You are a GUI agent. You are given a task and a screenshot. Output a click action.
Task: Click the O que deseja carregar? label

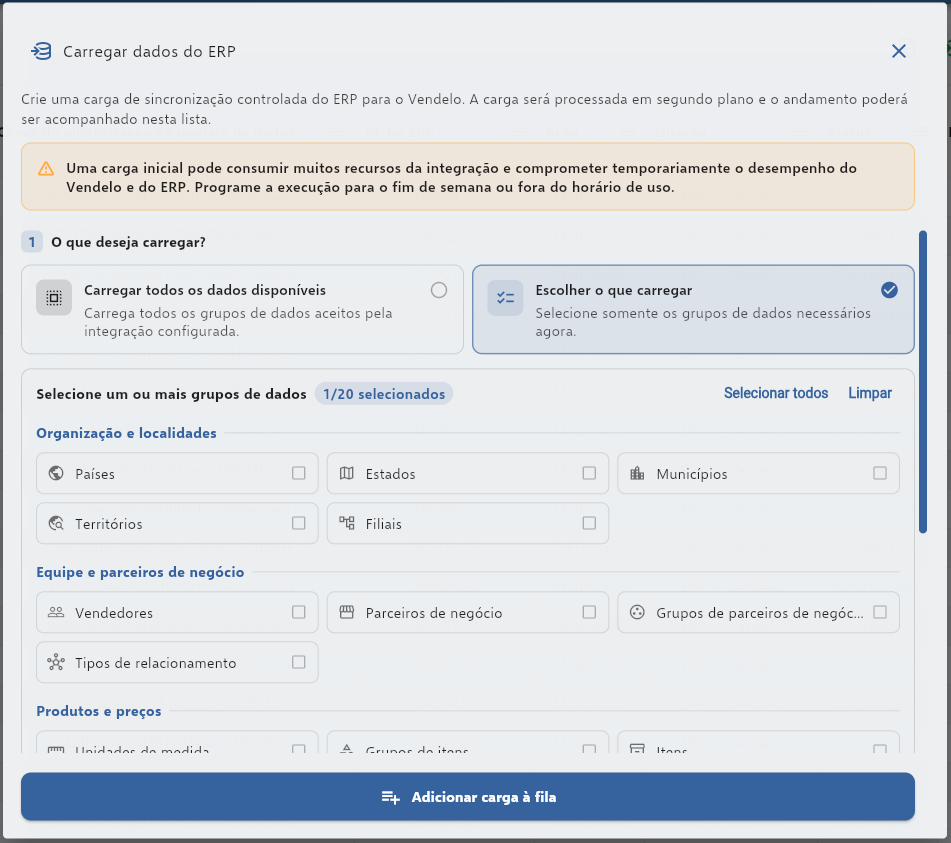point(128,243)
